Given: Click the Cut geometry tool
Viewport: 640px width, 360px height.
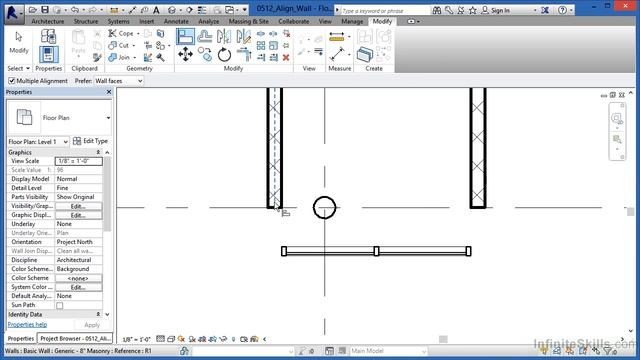Looking at the screenshot, I should [119, 45].
